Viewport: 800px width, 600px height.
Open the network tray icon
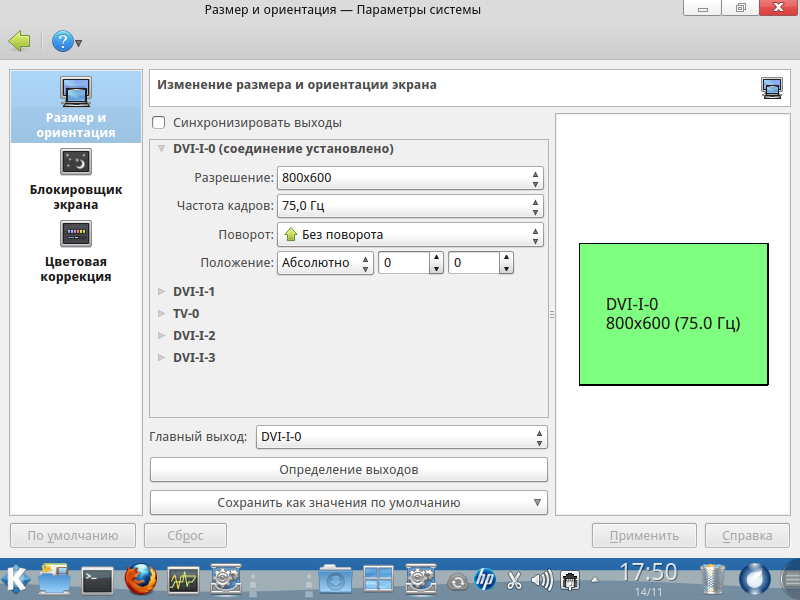click(569, 581)
